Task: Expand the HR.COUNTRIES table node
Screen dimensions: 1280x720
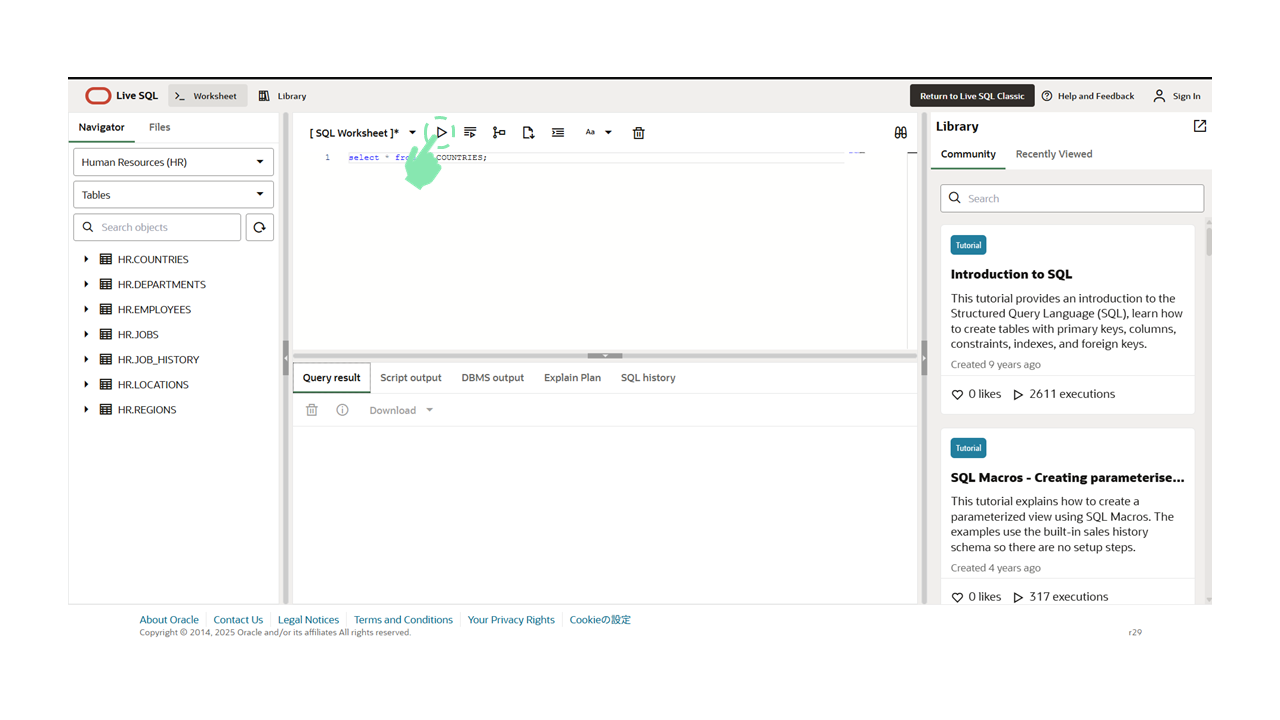Action: [86, 259]
